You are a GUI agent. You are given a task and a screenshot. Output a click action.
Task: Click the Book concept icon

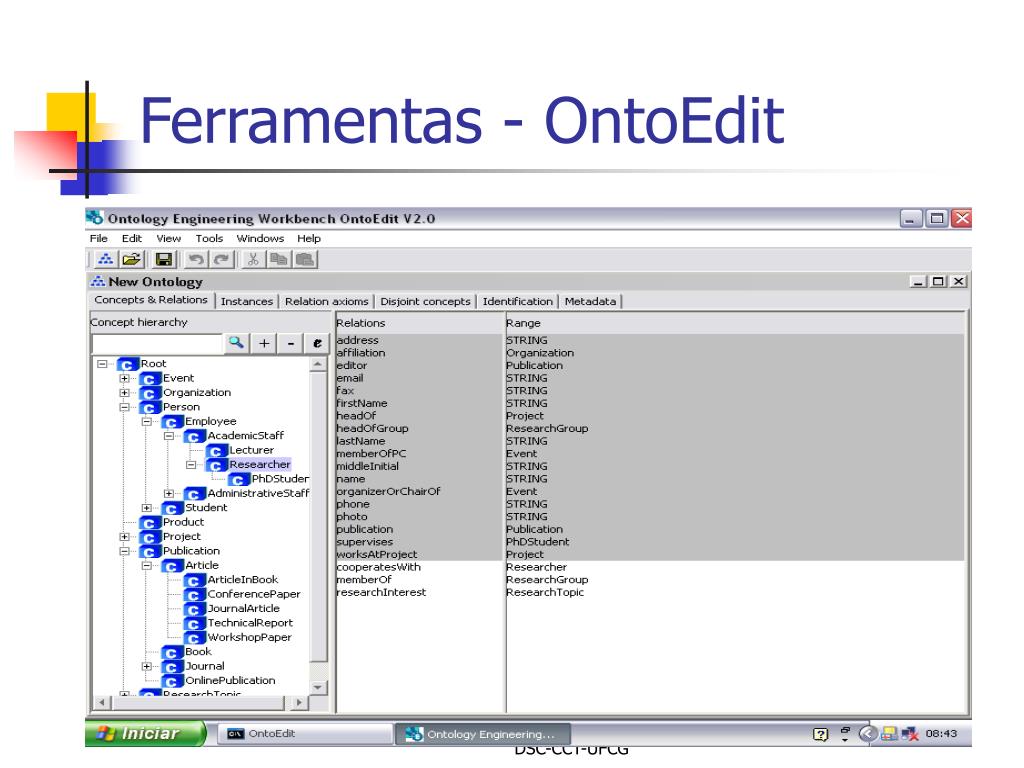tap(171, 652)
